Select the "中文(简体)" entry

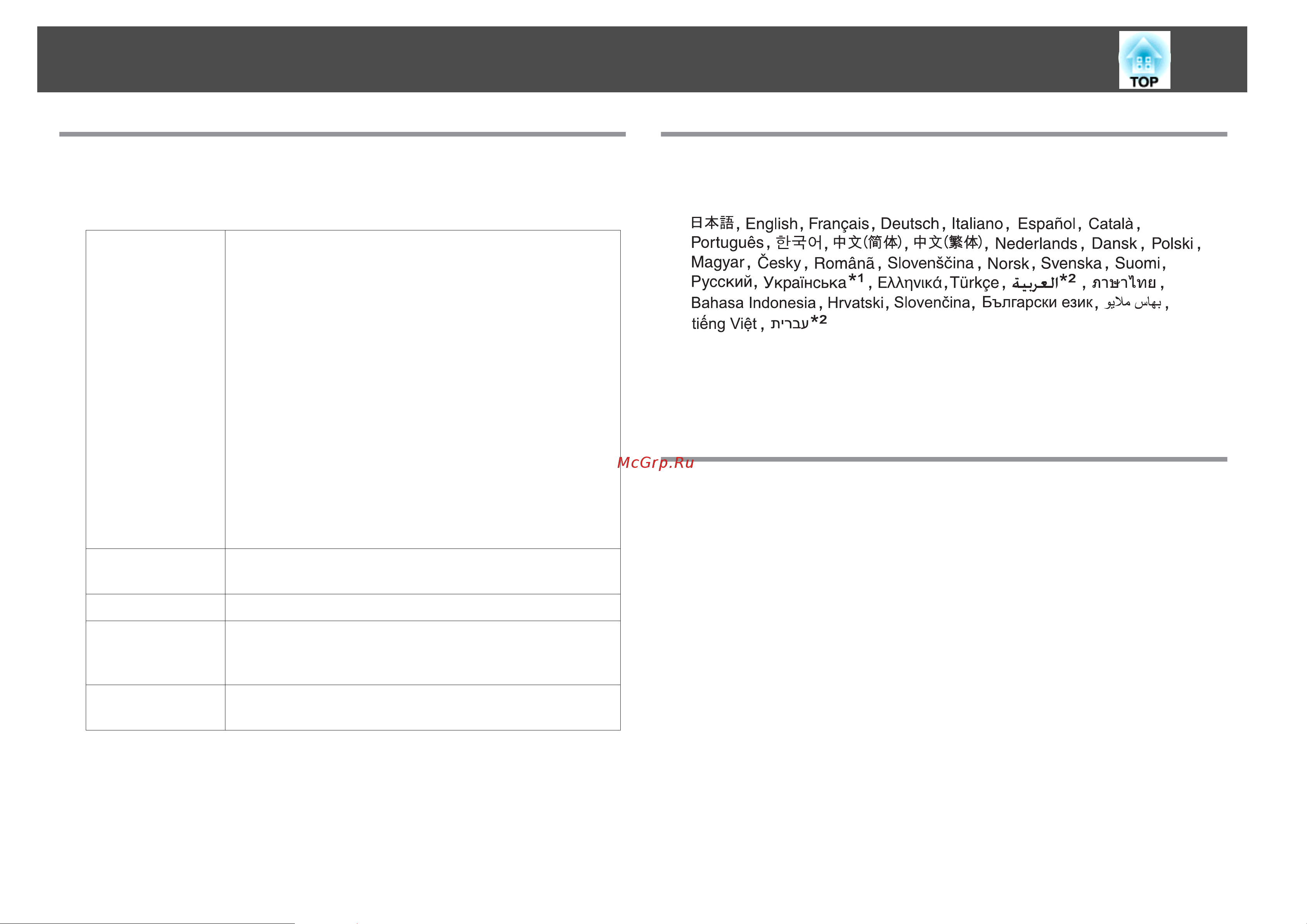(x=867, y=243)
